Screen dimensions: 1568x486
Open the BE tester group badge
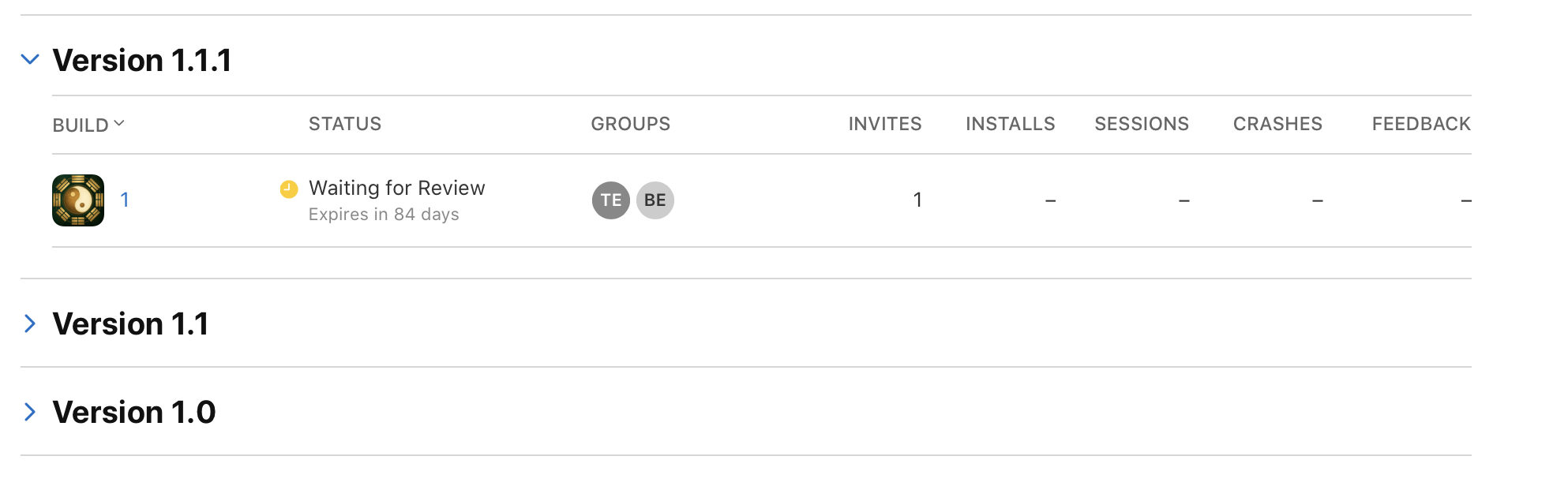coord(655,200)
